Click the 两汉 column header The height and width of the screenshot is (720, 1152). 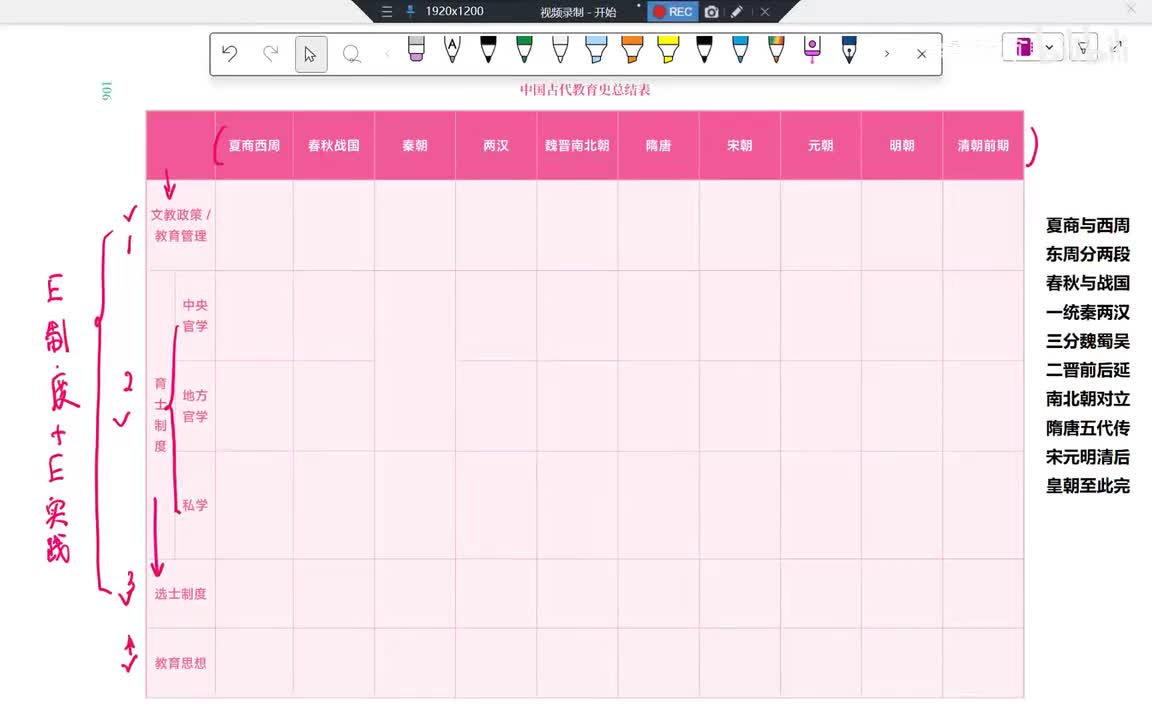coord(496,145)
